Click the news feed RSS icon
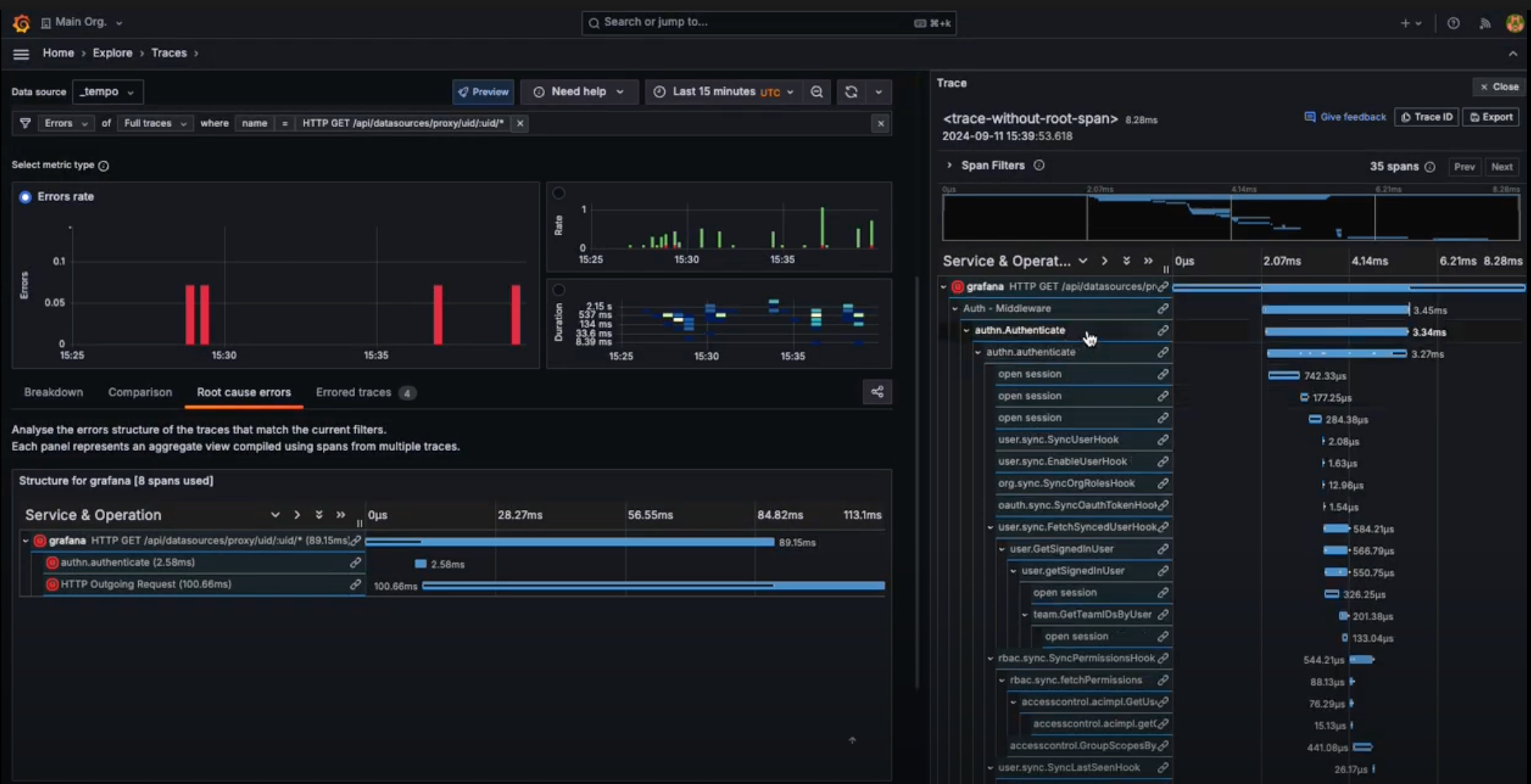The height and width of the screenshot is (784, 1531). [1485, 23]
